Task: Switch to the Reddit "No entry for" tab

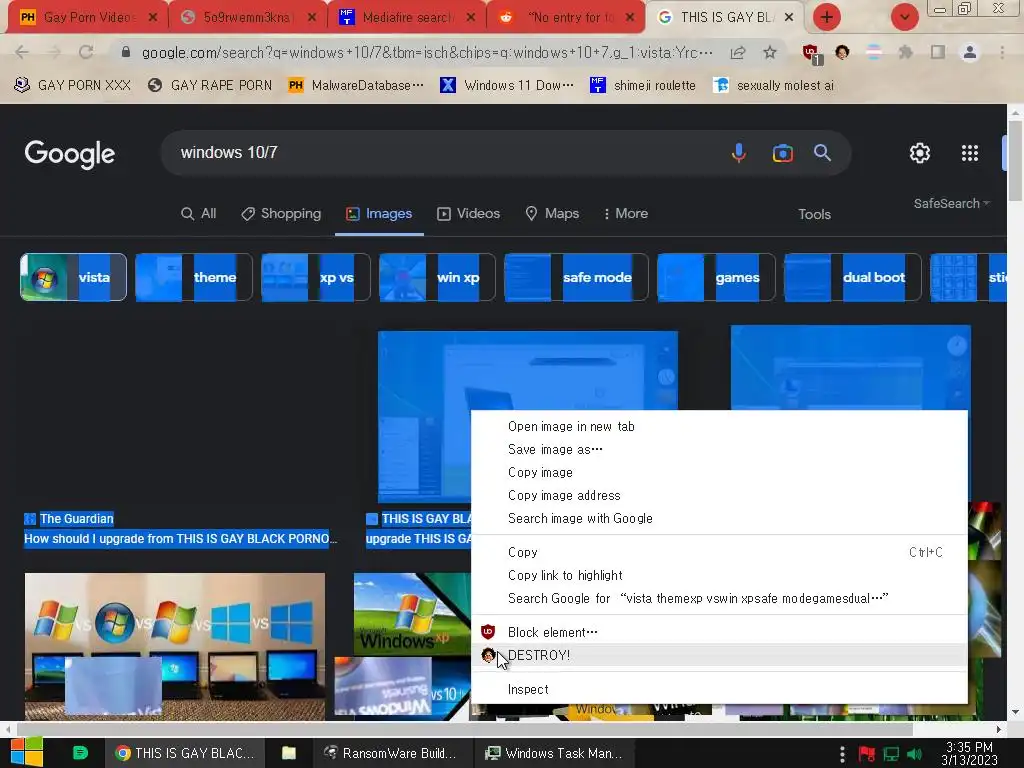Action: pos(566,18)
